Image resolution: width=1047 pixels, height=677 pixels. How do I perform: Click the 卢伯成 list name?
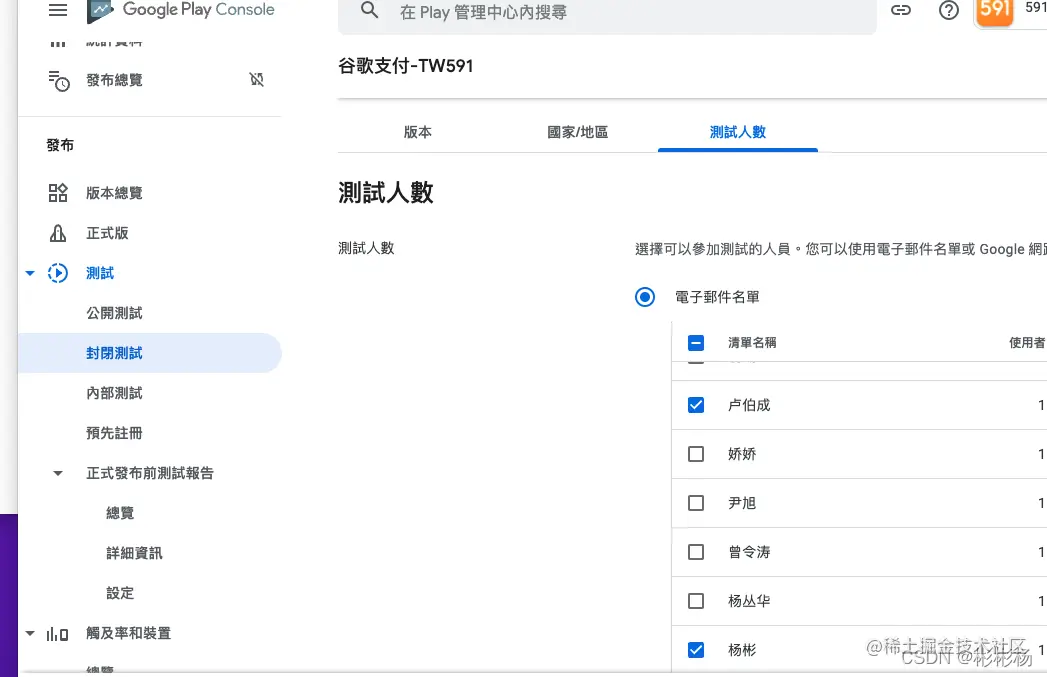click(749, 405)
